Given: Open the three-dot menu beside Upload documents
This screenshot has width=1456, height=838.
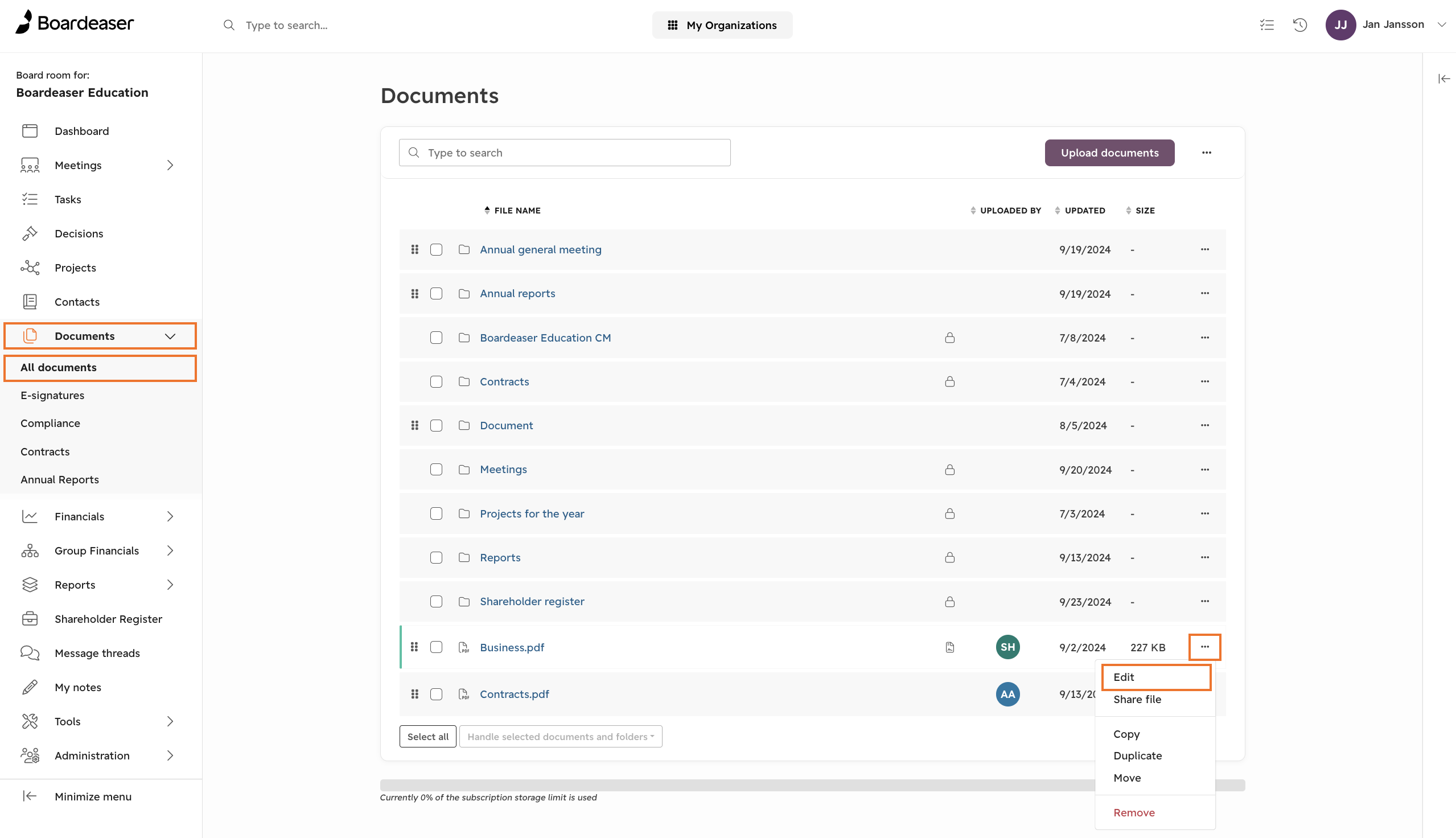Looking at the screenshot, I should [1206, 153].
